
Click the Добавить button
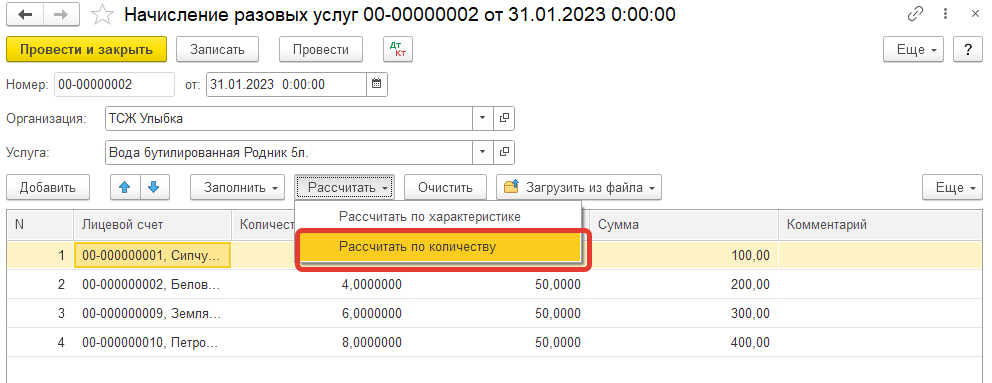click(x=47, y=187)
